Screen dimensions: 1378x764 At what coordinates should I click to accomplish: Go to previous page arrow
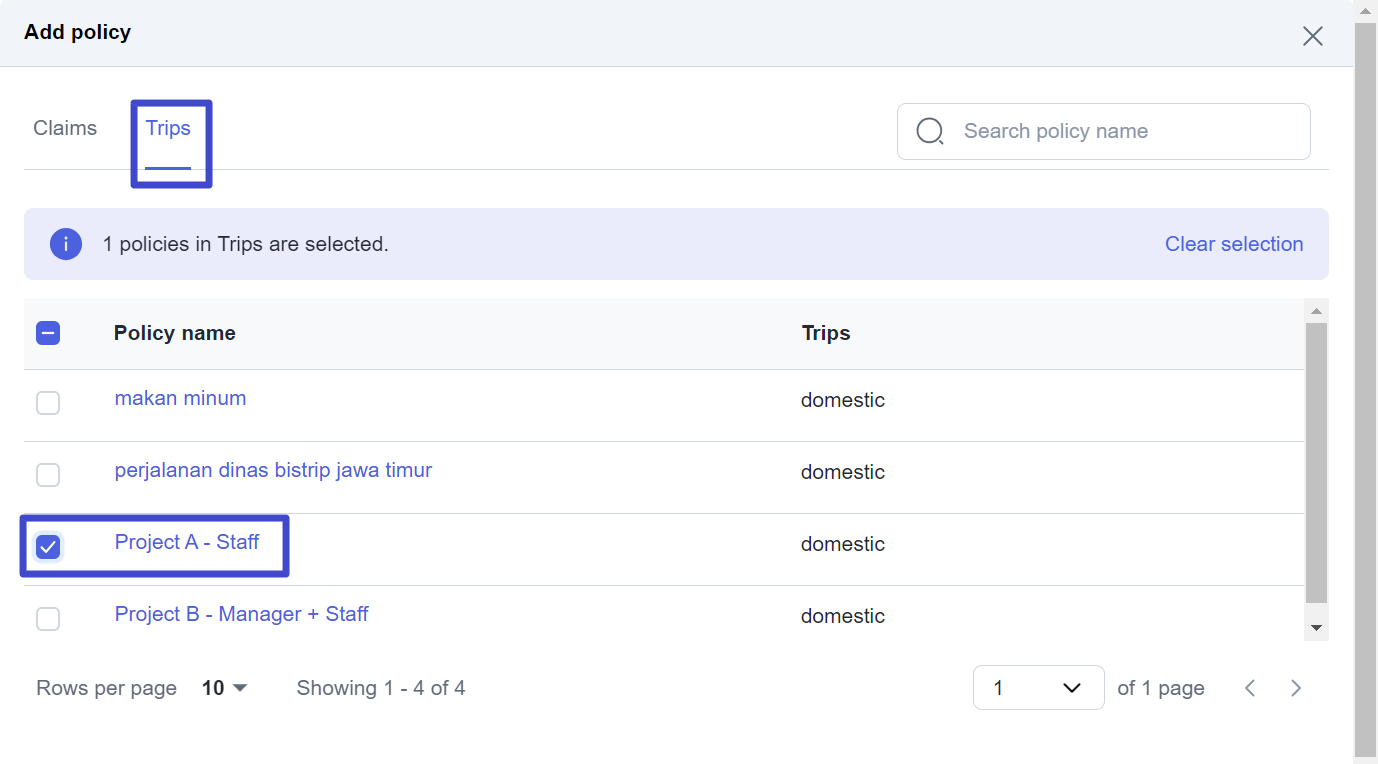(x=1250, y=688)
